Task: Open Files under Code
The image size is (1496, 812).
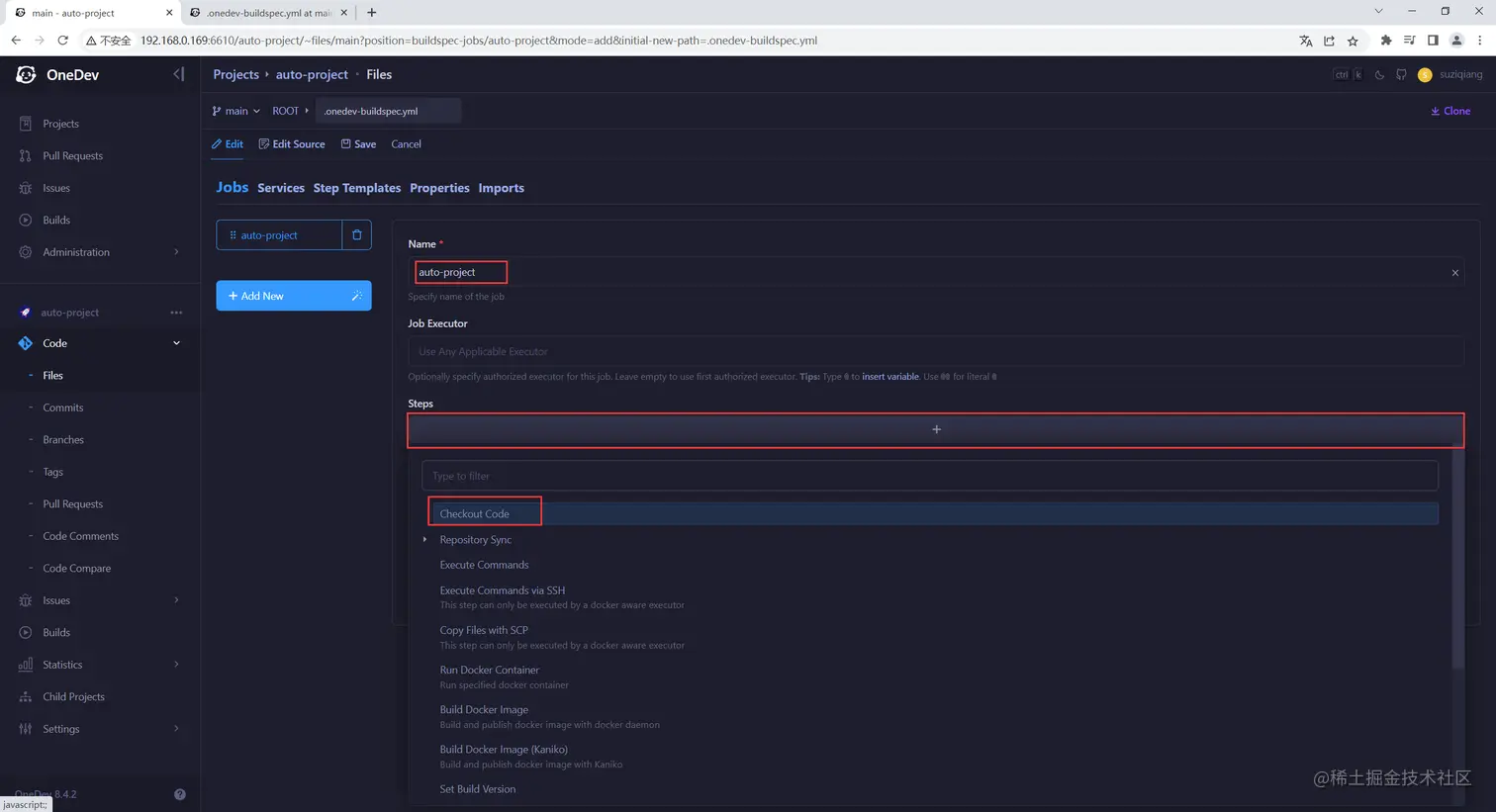Action: 52,376
